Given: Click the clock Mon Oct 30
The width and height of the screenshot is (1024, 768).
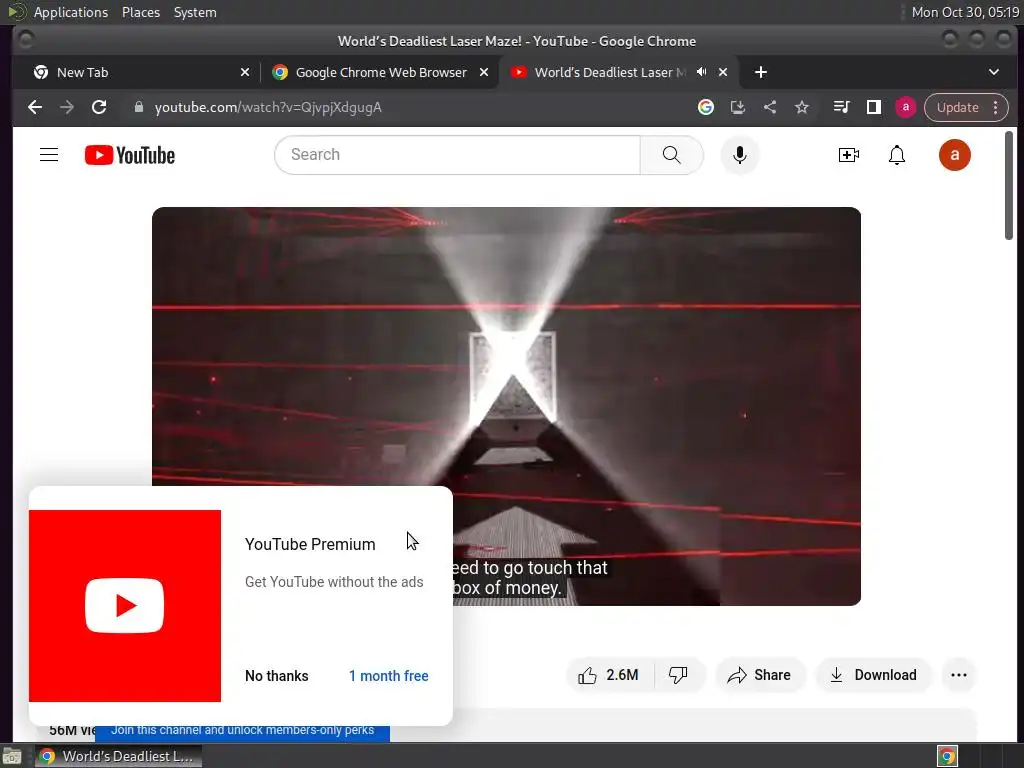Looking at the screenshot, I should point(965,12).
